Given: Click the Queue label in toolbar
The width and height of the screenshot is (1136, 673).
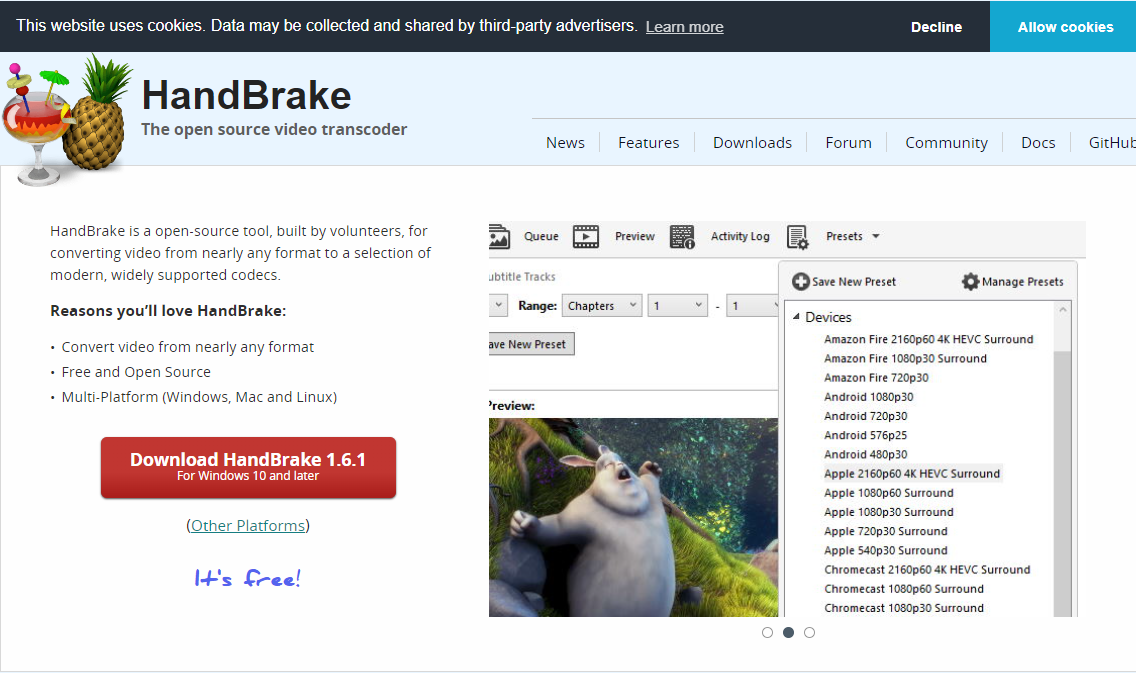Looking at the screenshot, I should tap(541, 236).
